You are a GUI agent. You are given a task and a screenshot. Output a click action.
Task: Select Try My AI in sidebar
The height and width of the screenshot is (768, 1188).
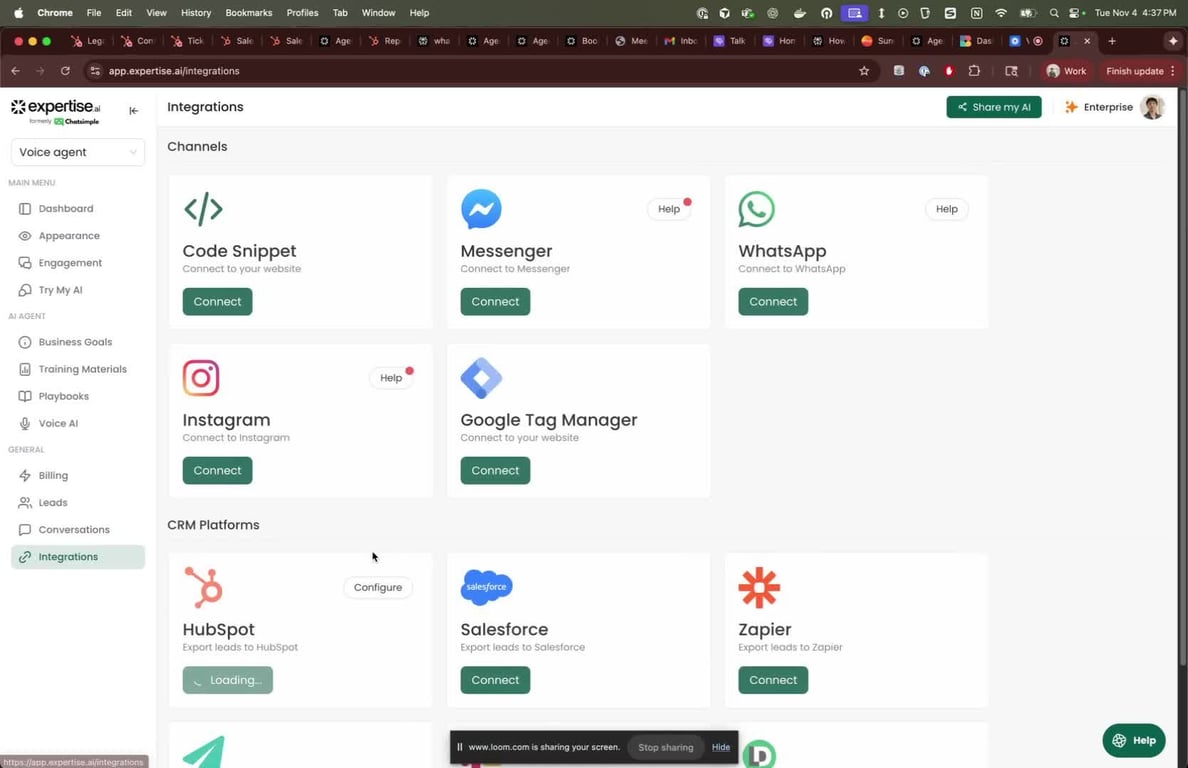tap(60, 290)
